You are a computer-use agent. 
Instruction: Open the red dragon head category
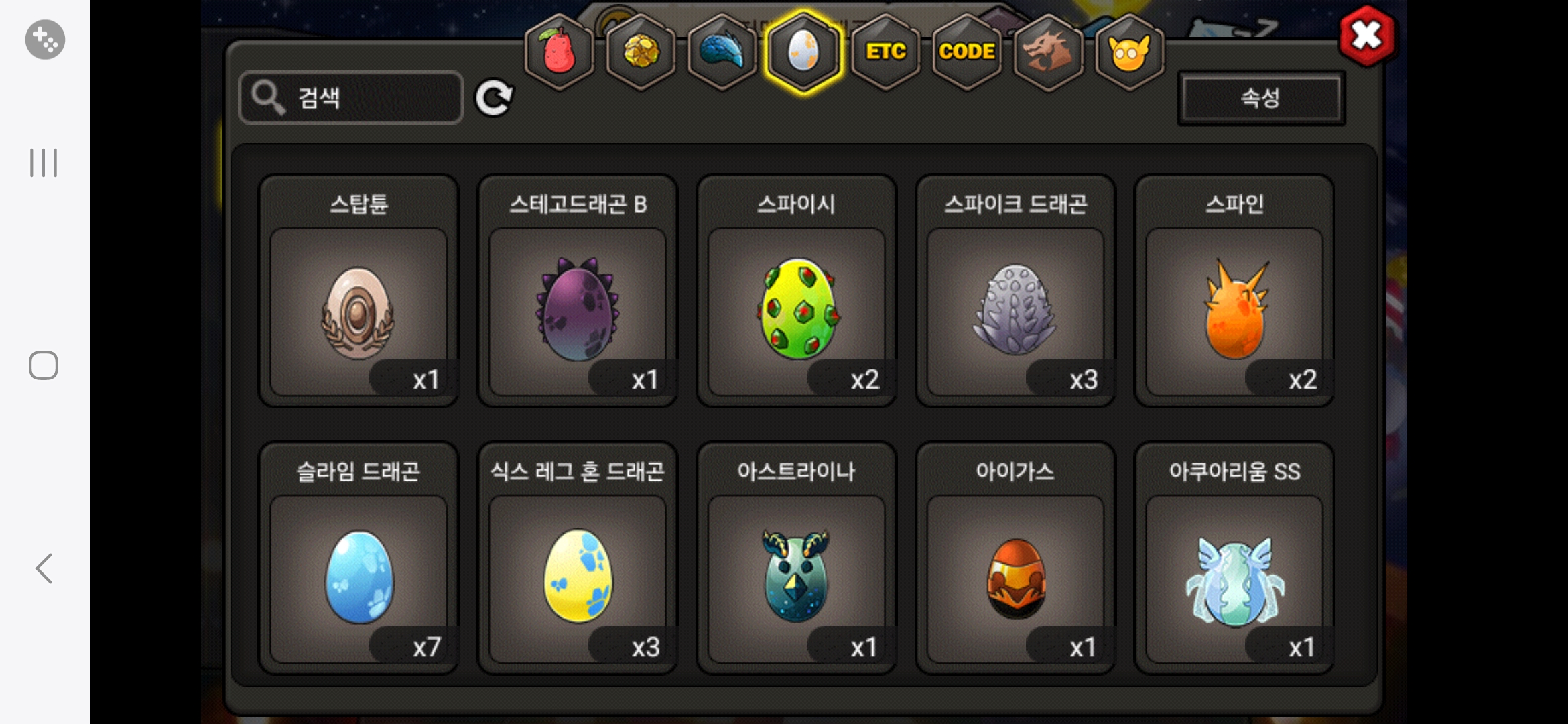1048,52
